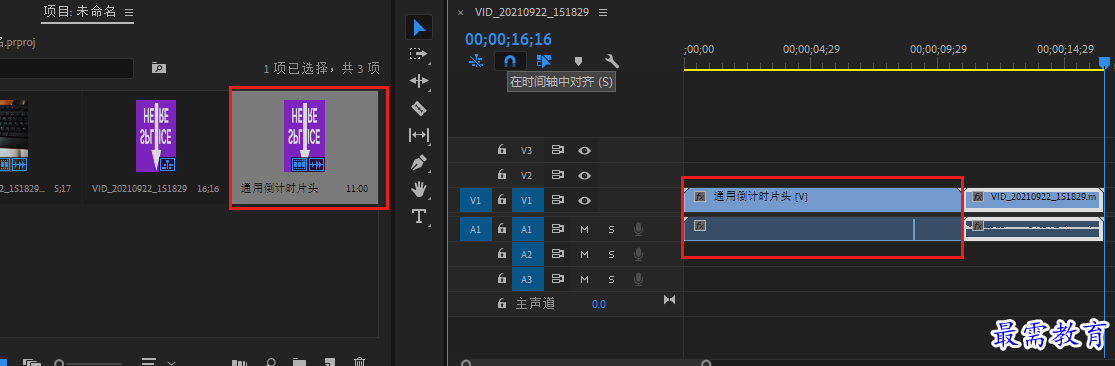This screenshot has height=366, width=1115.
Task: Click 00;00;04;29 on the time ruler
Action: tap(811, 49)
